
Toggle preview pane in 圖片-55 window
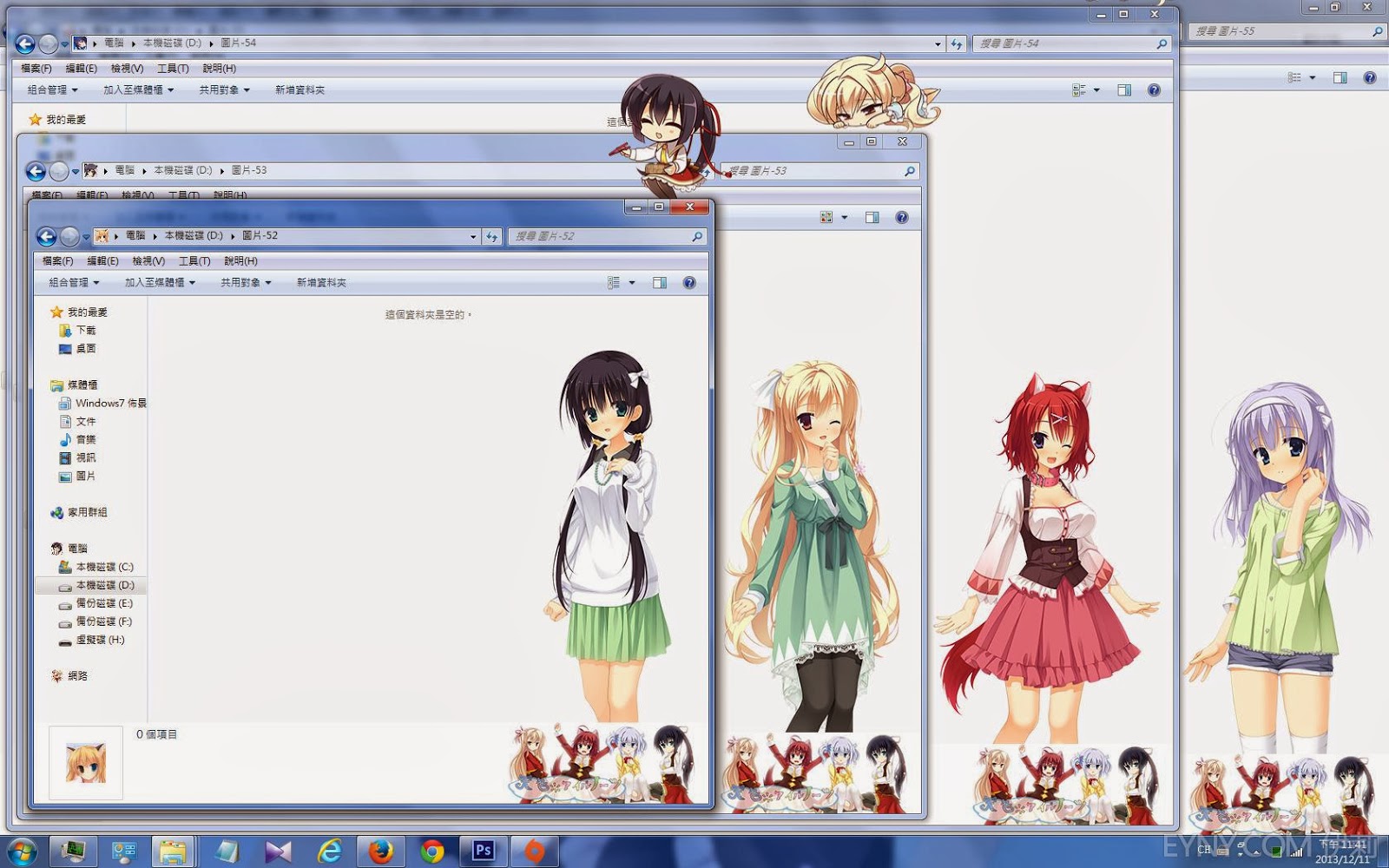(x=1340, y=77)
